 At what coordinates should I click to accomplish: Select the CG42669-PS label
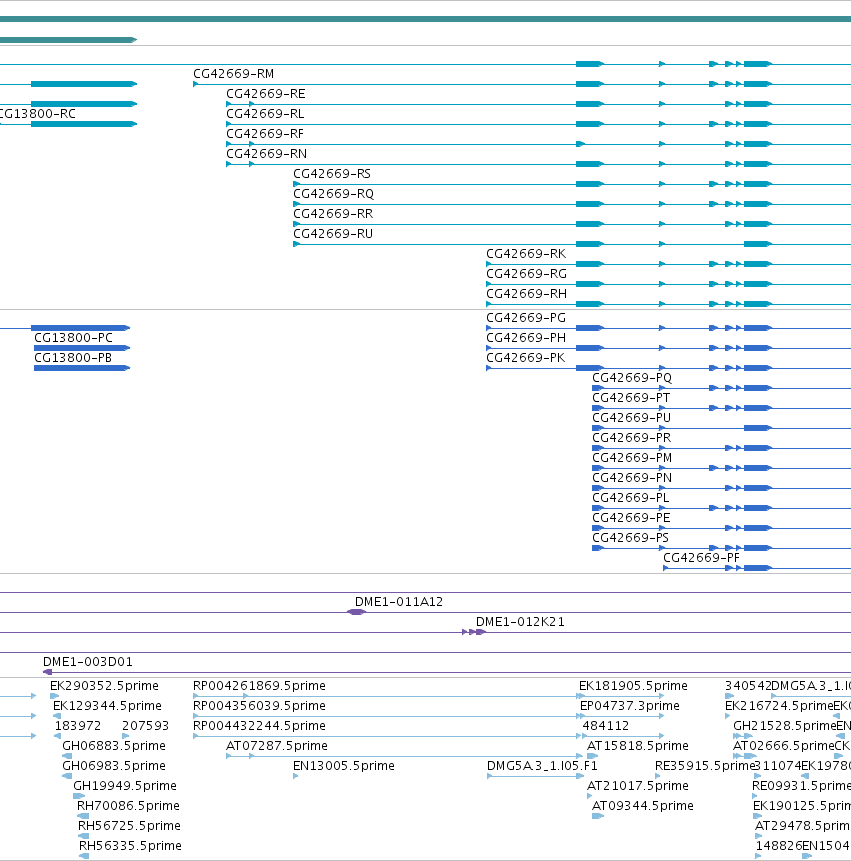(x=630, y=538)
